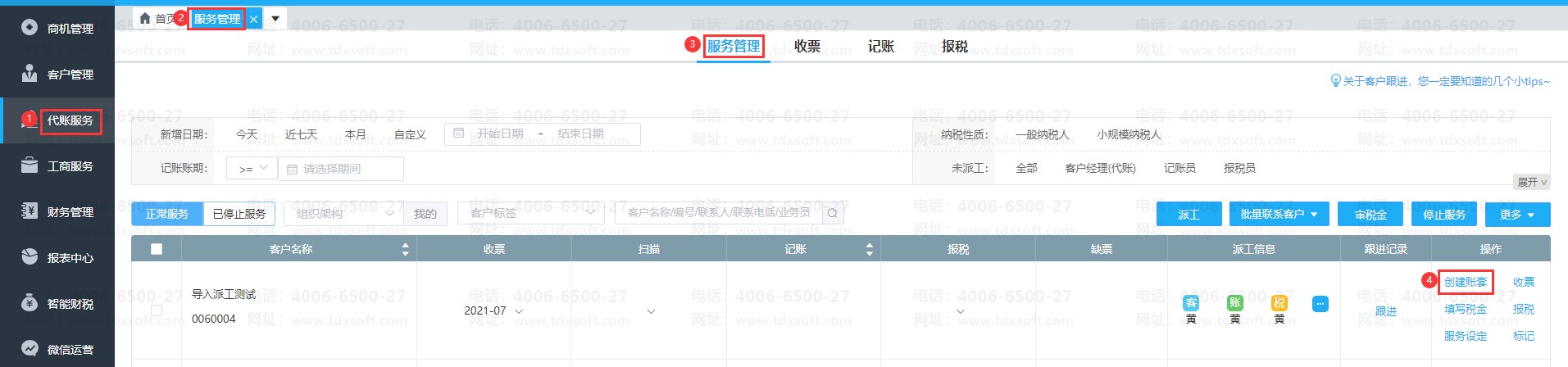Switch to 已停止服务 list
Viewport: 1568px width, 367px height.
pos(239,214)
